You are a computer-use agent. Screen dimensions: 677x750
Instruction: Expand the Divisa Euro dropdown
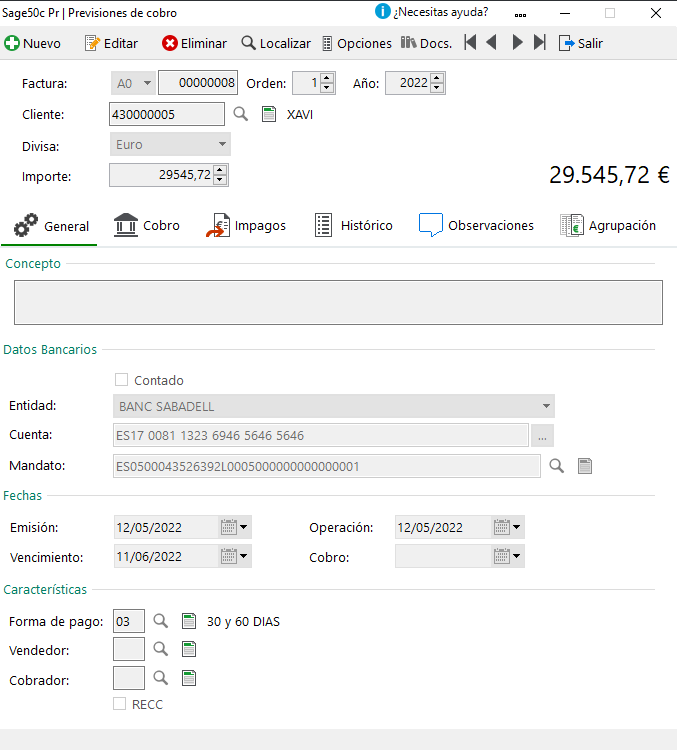(222, 144)
